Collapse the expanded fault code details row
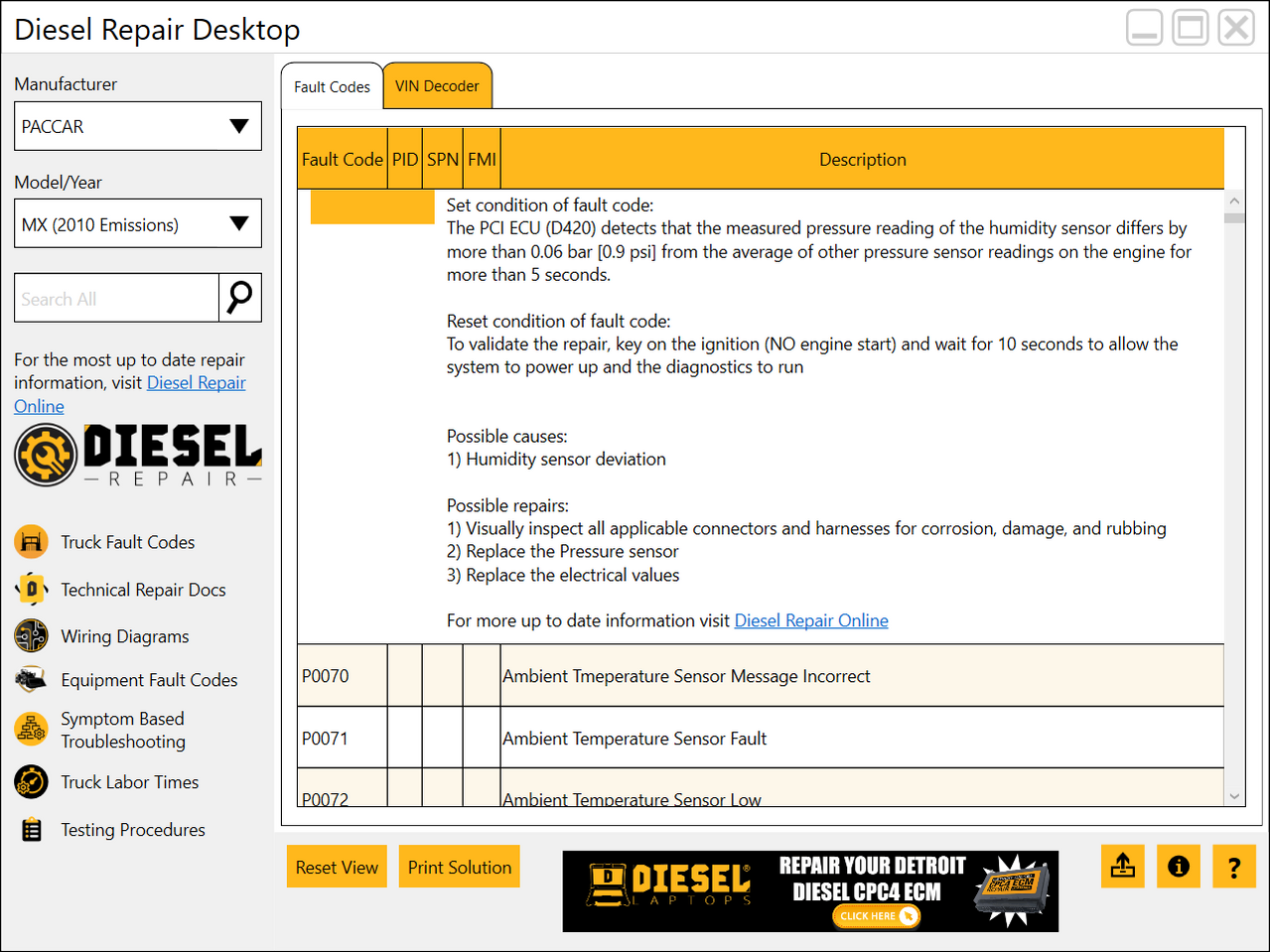 (x=372, y=206)
